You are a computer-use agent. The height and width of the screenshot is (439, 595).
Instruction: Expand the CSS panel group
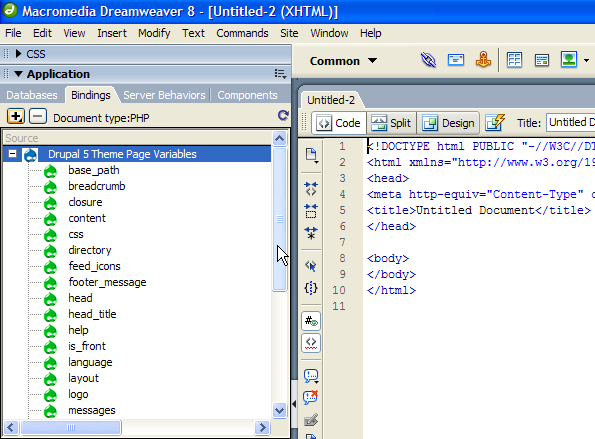(x=18, y=54)
